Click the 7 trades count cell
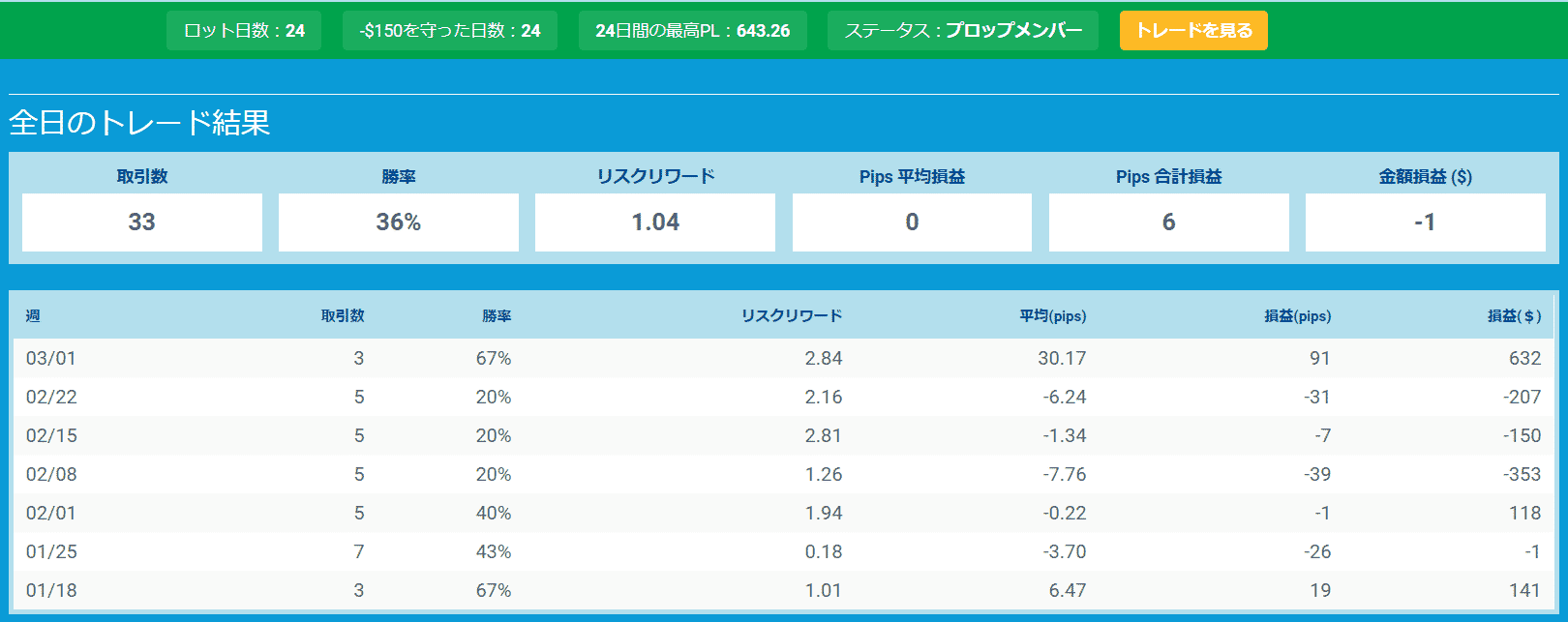Image resolution: width=1568 pixels, height=622 pixels. [x=359, y=551]
